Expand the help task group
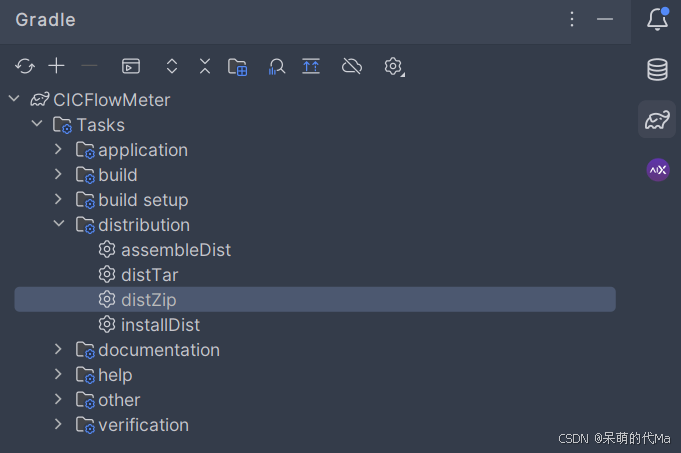Screen dimensions: 681x453 coord(58,374)
